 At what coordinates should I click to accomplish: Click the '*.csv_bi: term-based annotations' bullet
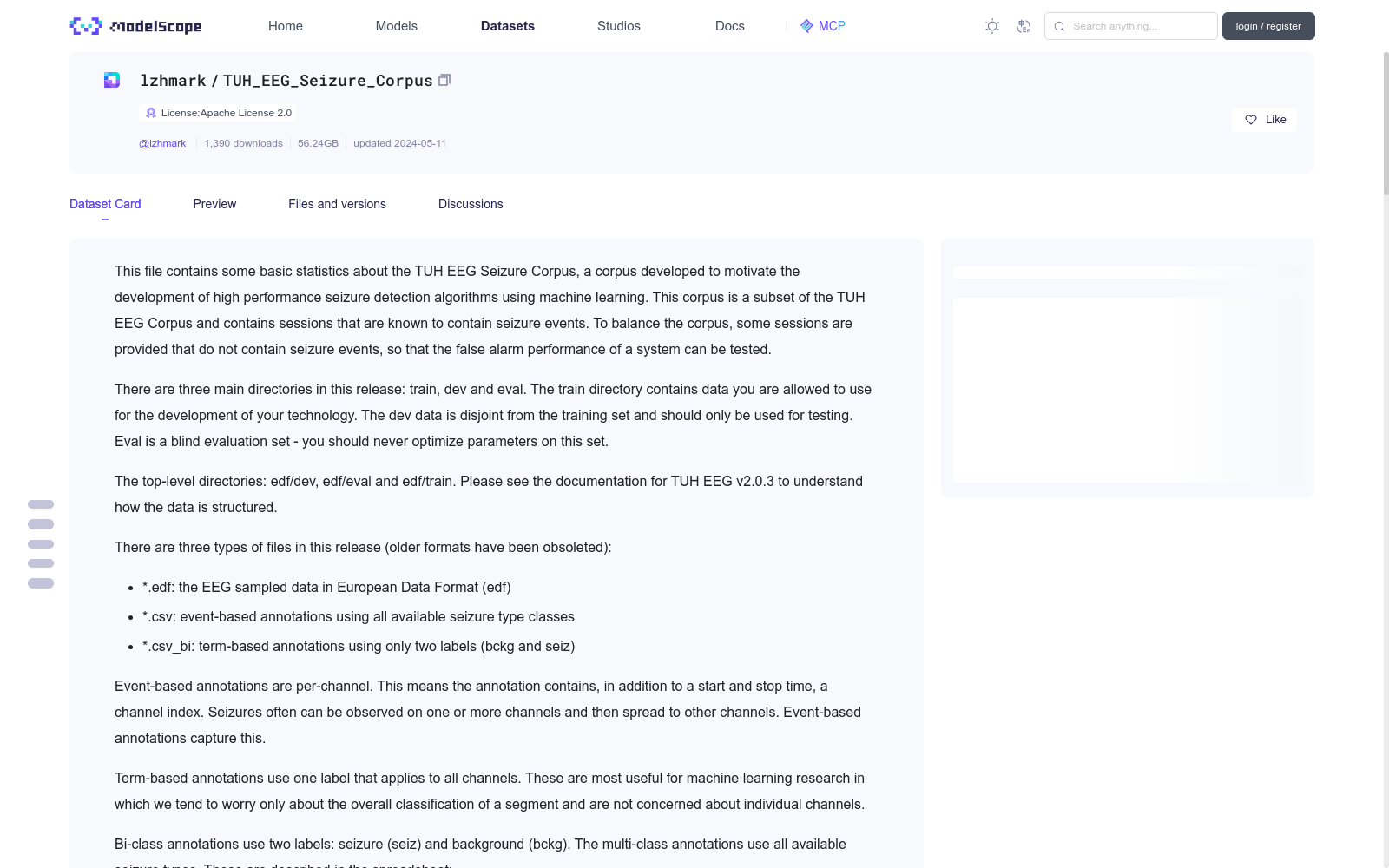(x=359, y=646)
